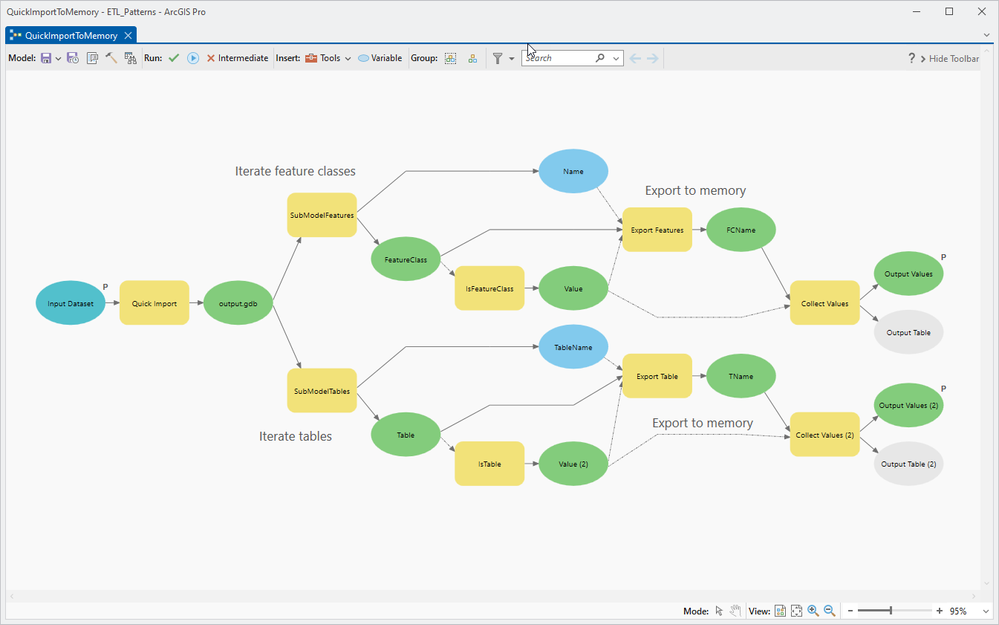The height and width of the screenshot is (625, 999).
Task: Select the Collect Values (2) tool
Action: 824,435
